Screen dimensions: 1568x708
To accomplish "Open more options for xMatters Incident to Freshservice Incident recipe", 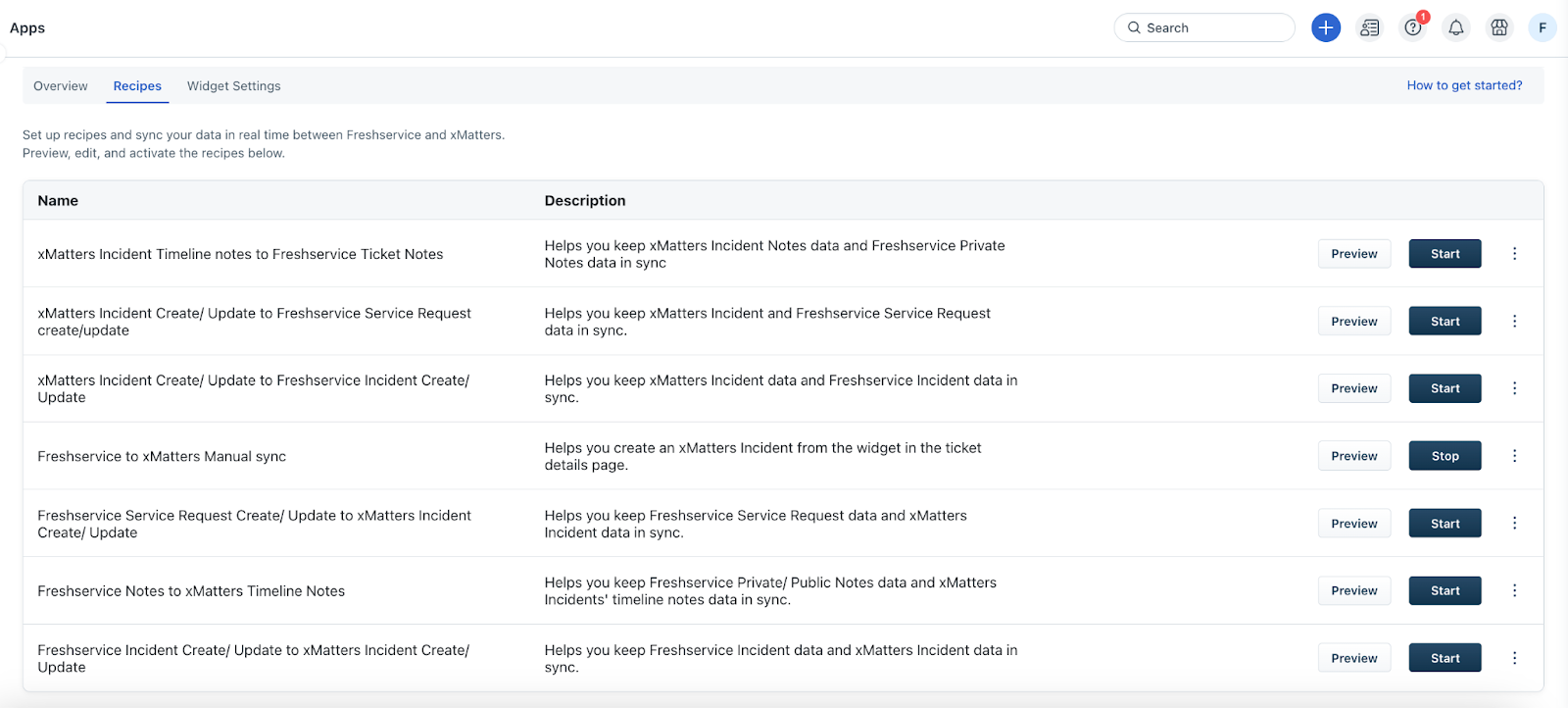I will coord(1514,388).
